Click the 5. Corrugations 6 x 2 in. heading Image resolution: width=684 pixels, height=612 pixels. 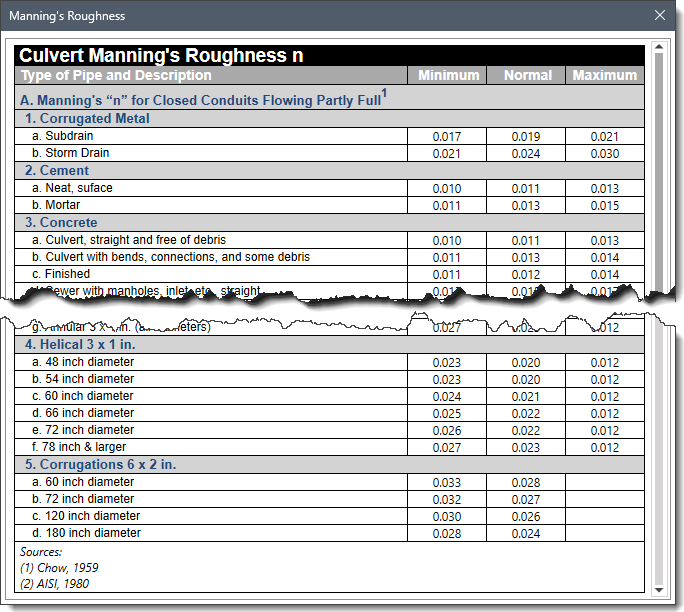pos(329,465)
